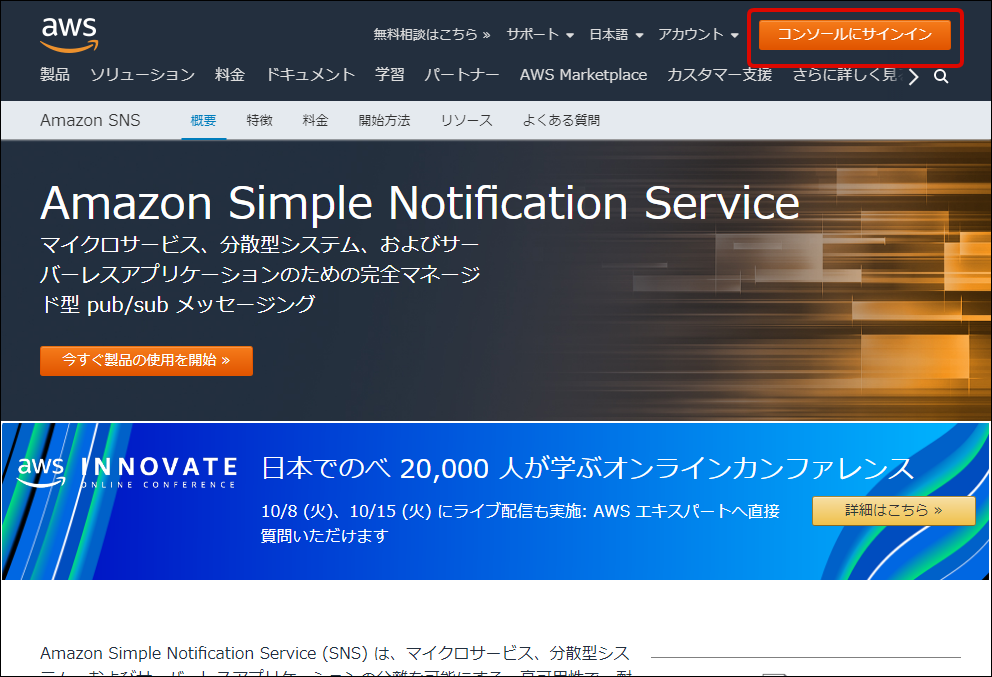Select the リソース tab
The image size is (992, 677).
tap(466, 120)
